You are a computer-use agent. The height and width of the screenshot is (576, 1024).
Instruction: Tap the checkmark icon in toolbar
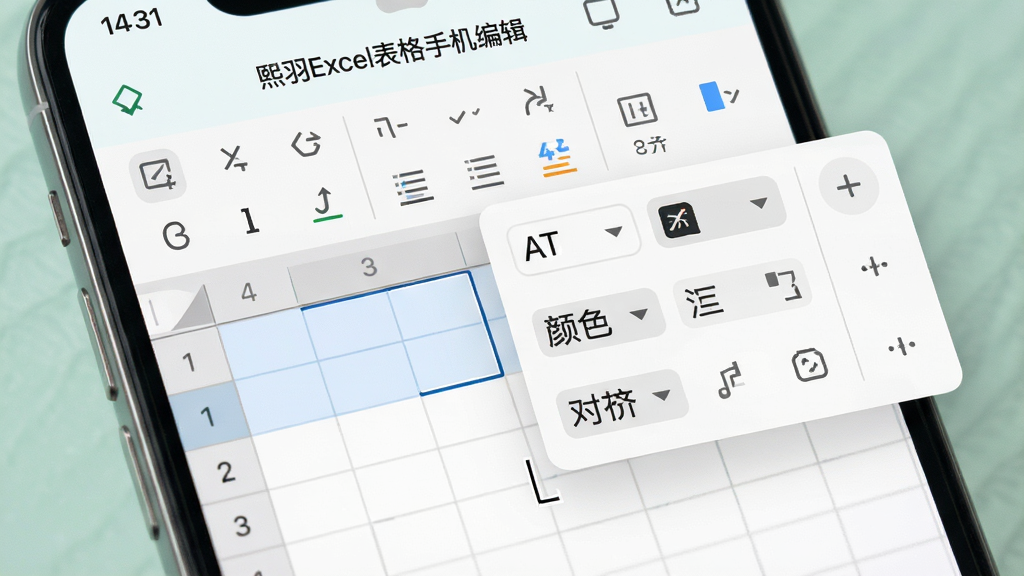click(x=465, y=116)
